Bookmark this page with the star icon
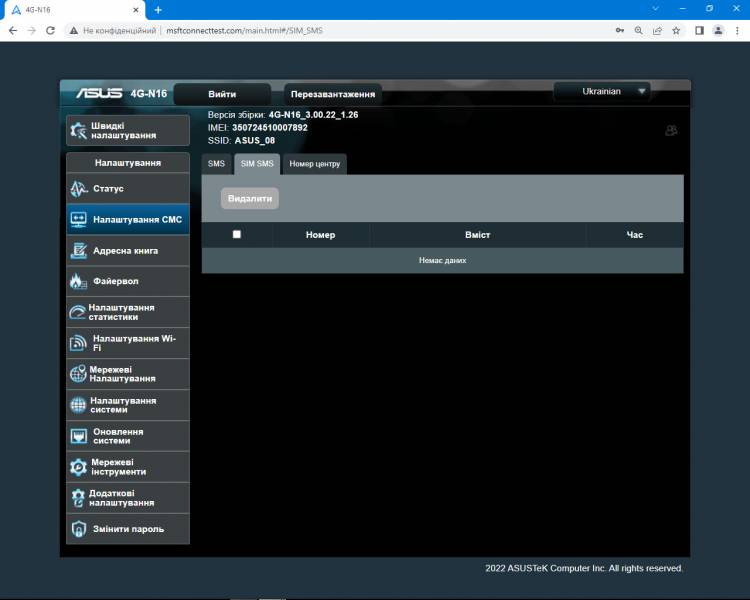Screen dimensions: 750x600 (676, 31)
